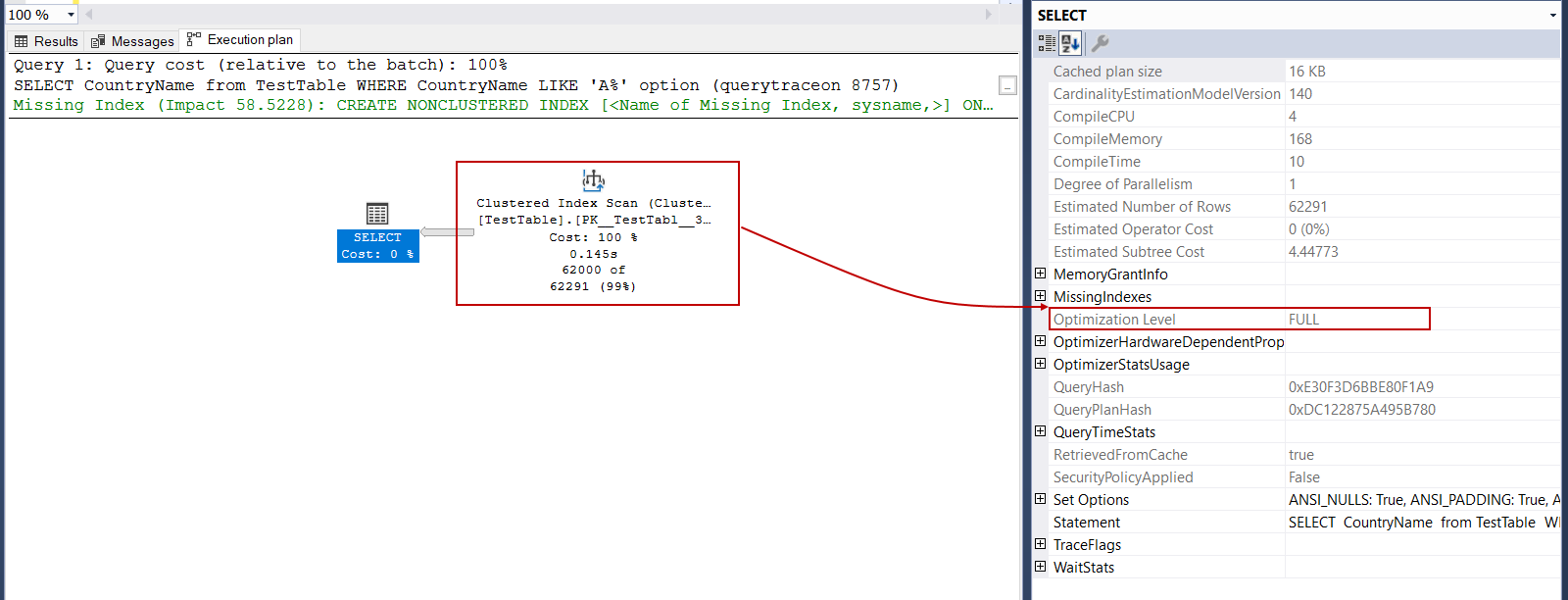Click the Query 1 cost header line
The width and height of the screenshot is (1568, 600).
pos(261,65)
